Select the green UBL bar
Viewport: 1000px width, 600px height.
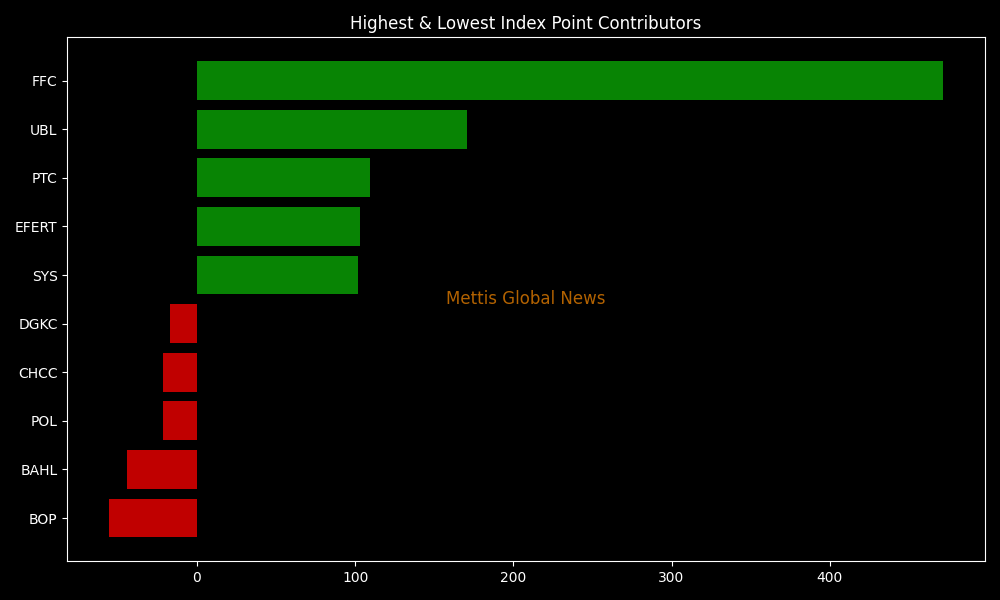(331, 130)
